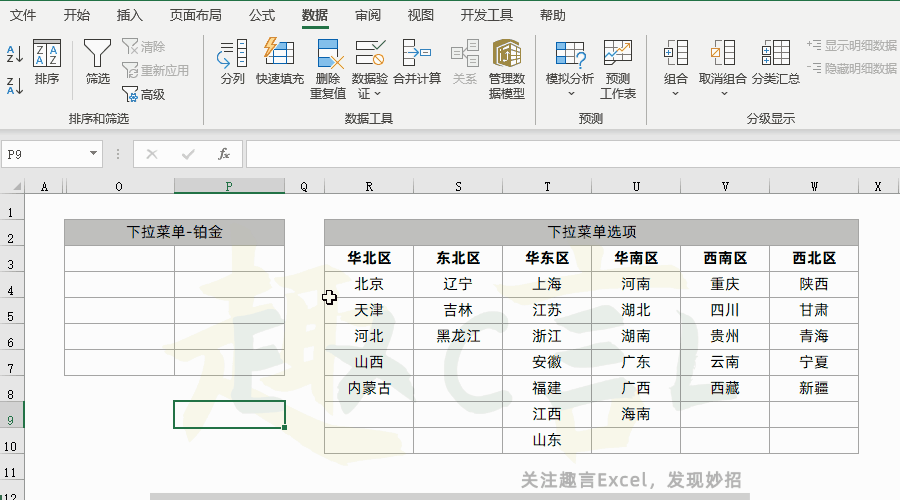Click 显示明细数据 show detail
Image resolution: width=900 pixels, height=500 pixels.
point(852,45)
